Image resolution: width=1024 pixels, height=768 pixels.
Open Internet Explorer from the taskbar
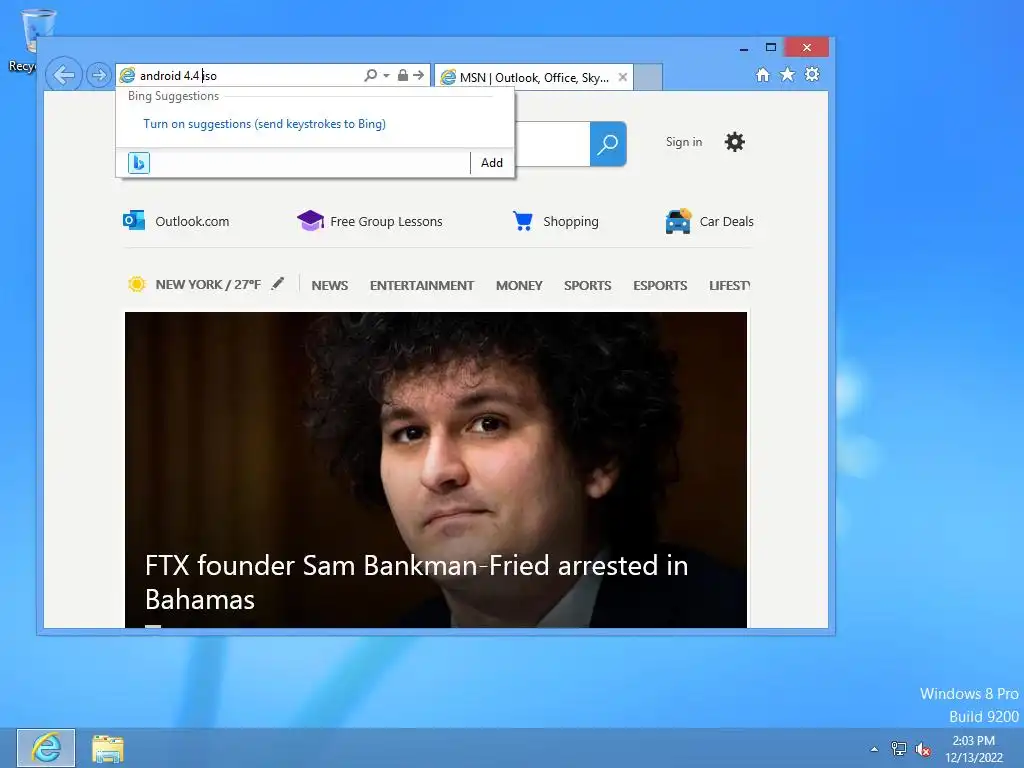tap(46, 748)
